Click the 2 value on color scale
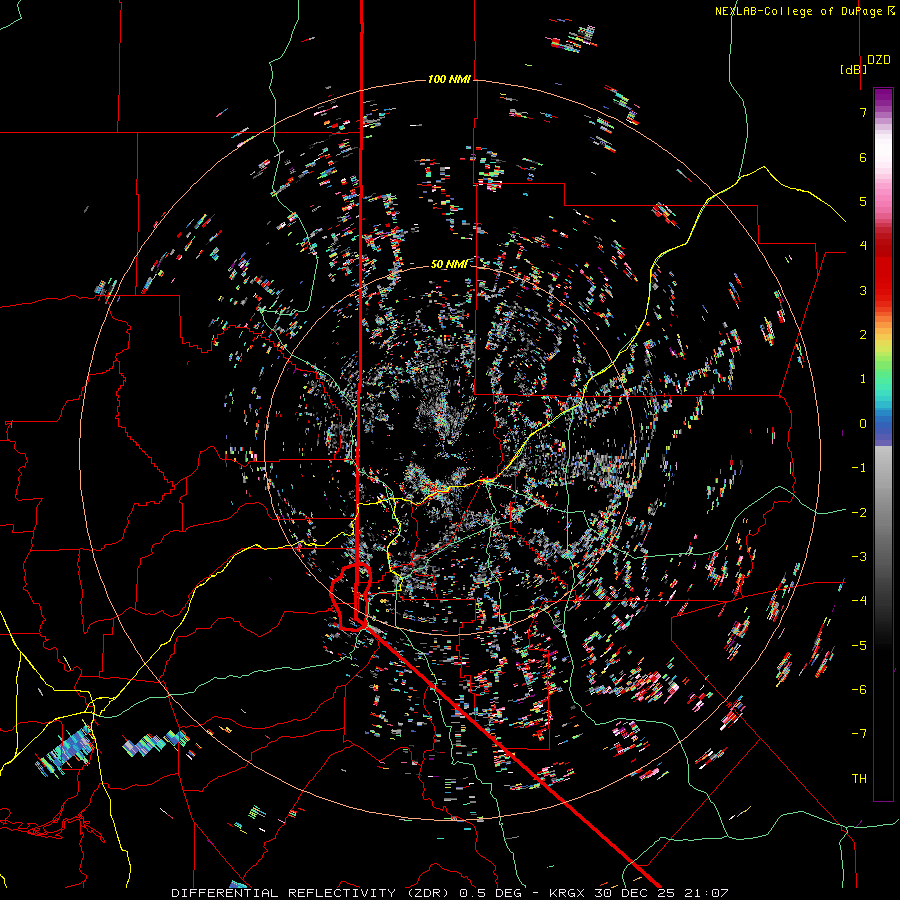Image resolution: width=900 pixels, height=900 pixels. click(863, 335)
